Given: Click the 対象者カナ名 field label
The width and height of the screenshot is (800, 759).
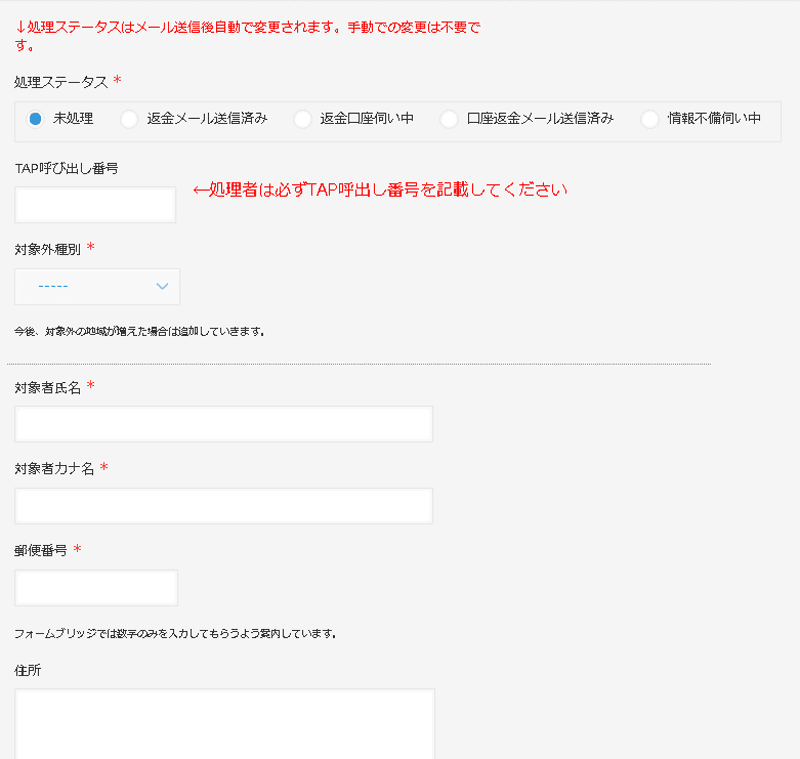Looking at the screenshot, I should (54, 469).
